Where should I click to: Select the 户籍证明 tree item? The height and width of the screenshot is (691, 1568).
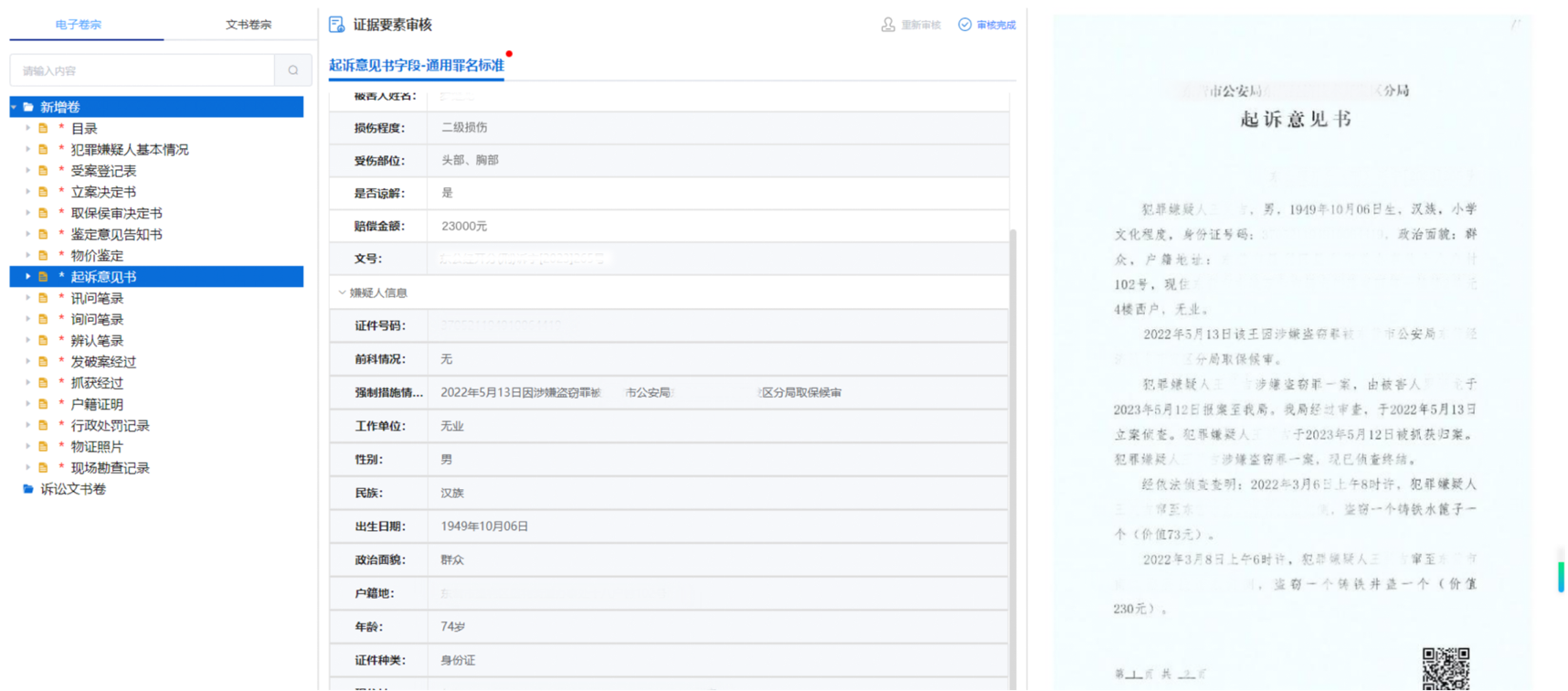(x=97, y=404)
